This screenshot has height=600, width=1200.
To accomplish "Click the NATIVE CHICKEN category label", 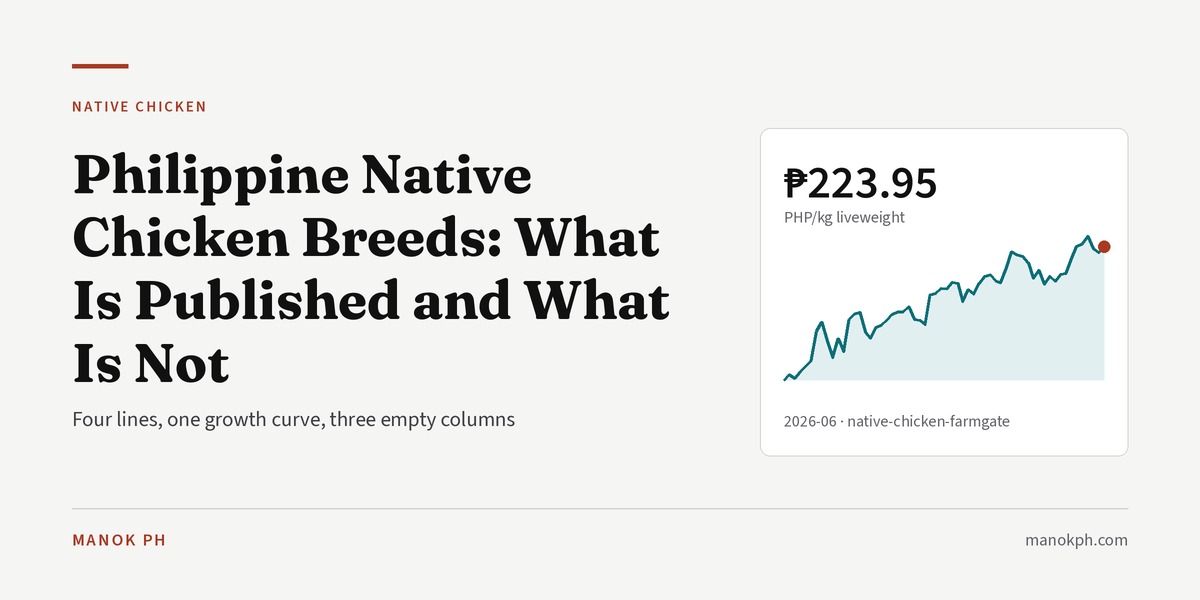I will (139, 107).
